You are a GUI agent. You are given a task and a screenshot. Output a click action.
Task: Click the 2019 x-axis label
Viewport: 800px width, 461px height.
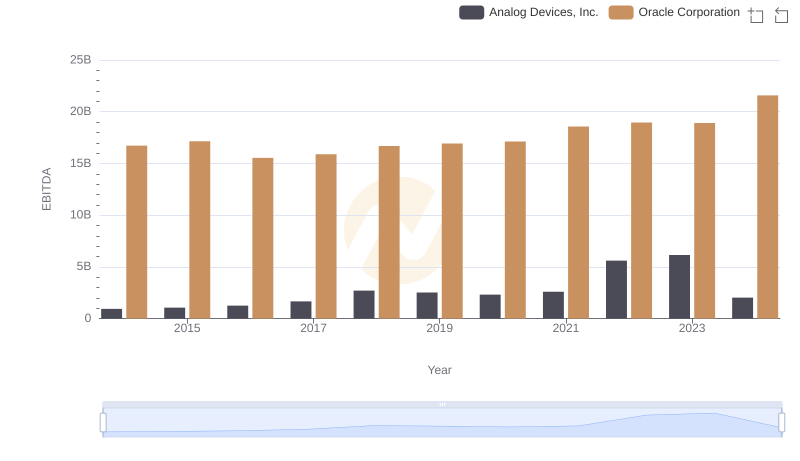pos(439,328)
